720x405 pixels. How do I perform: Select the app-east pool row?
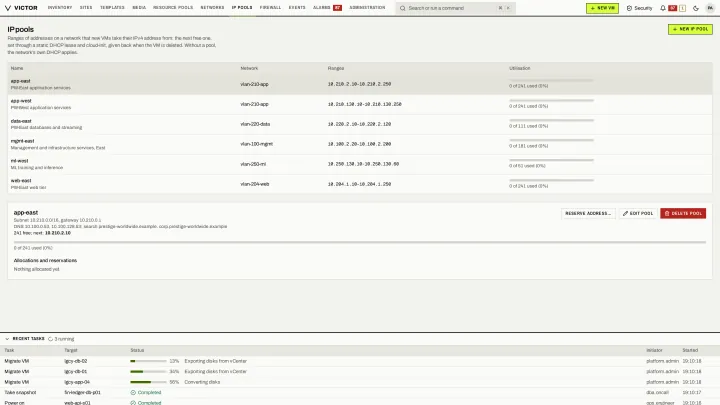click(x=360, y=84)
